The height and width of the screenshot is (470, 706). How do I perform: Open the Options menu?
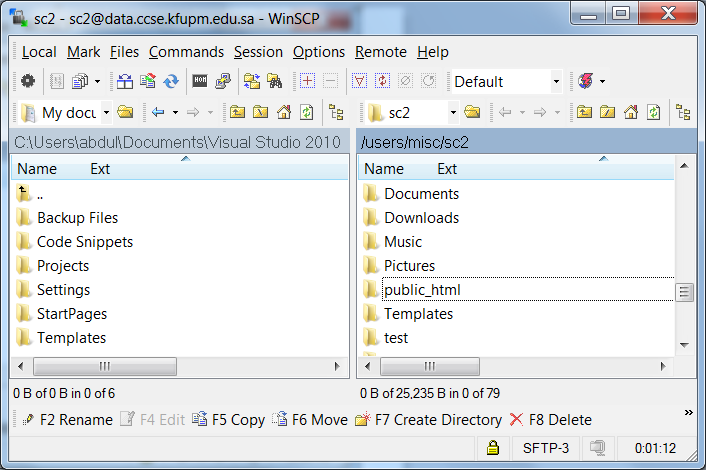pos(319,52)
